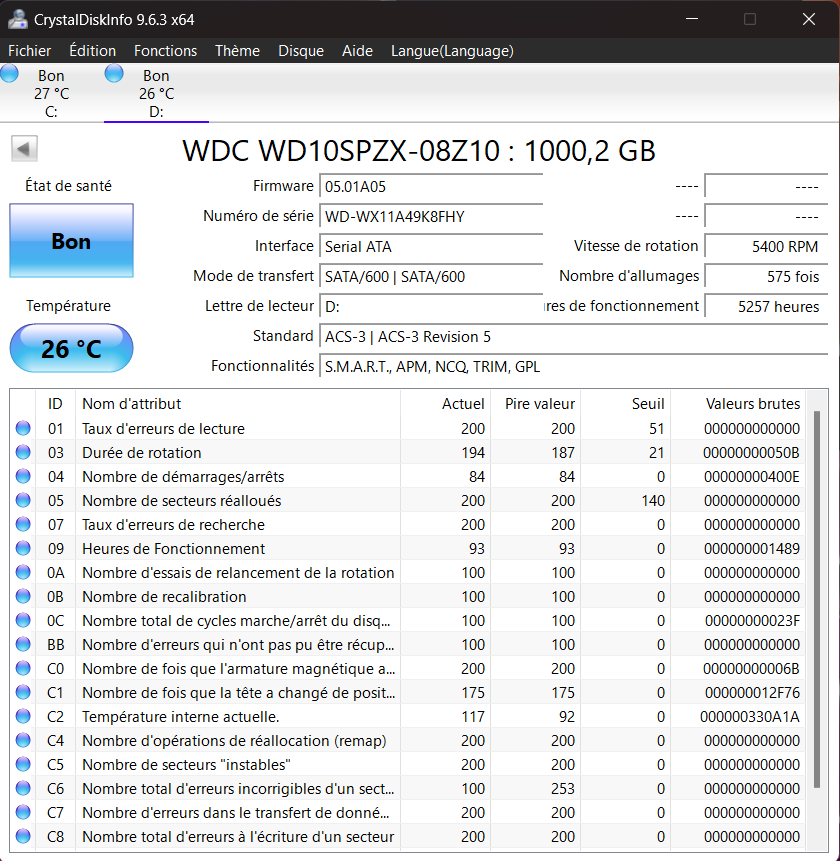This screenshot has height=861, width=840.
Task: Select raw value 000000330A1A
Action: click(x=749, y=717)
